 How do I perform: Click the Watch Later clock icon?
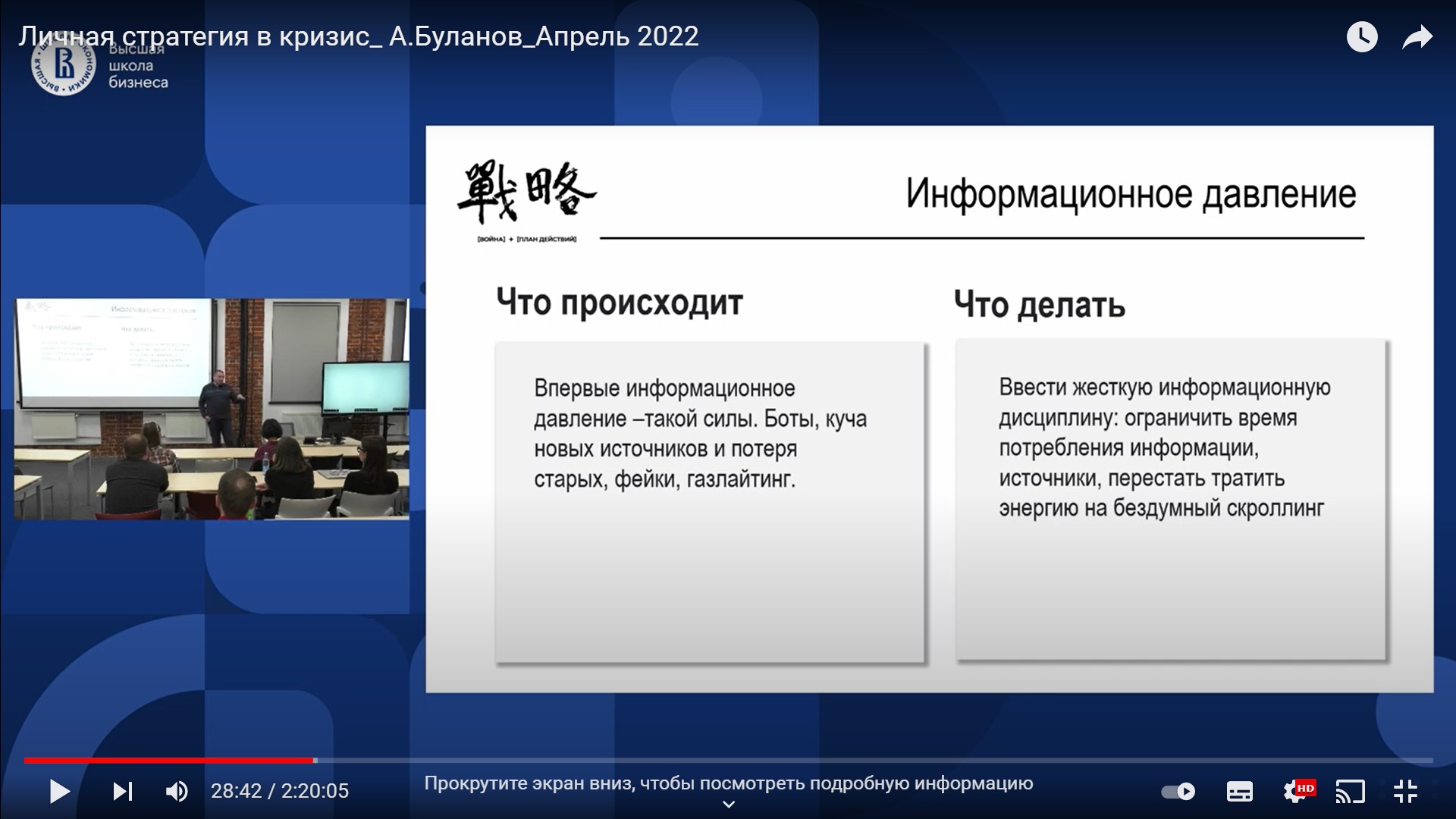(x=1361, y=37)
